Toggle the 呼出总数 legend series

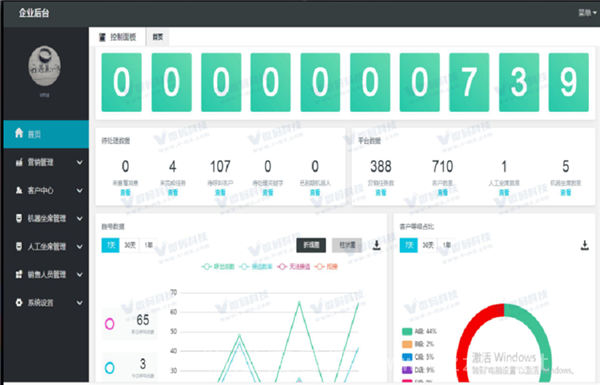point(218,266)
